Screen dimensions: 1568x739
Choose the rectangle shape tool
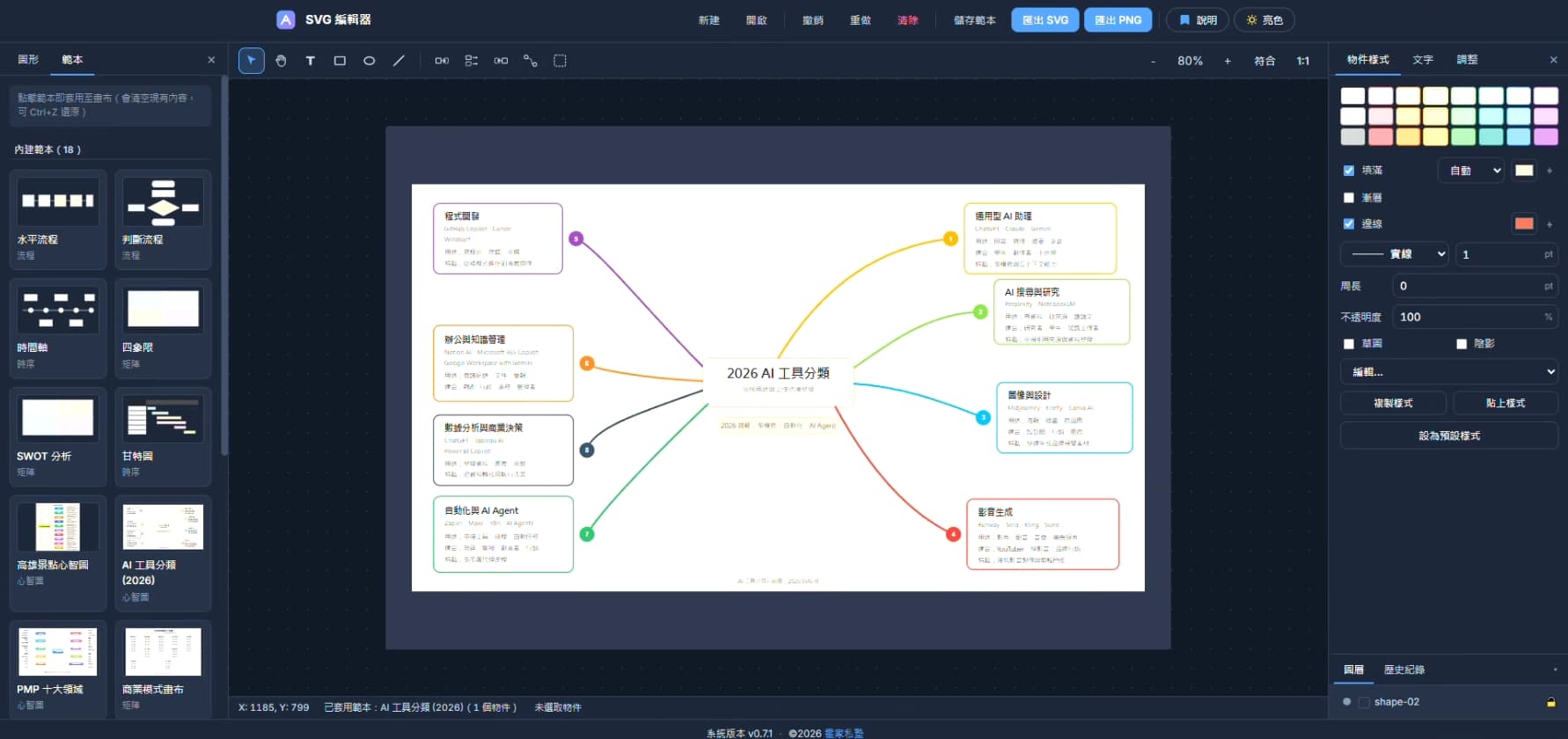[x=340, y=61]
